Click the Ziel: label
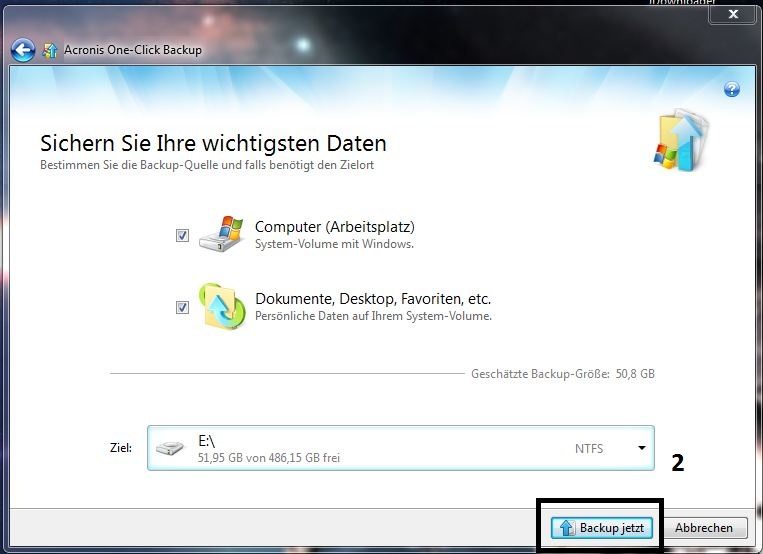763x554 pixels. (x=121, y=448)
